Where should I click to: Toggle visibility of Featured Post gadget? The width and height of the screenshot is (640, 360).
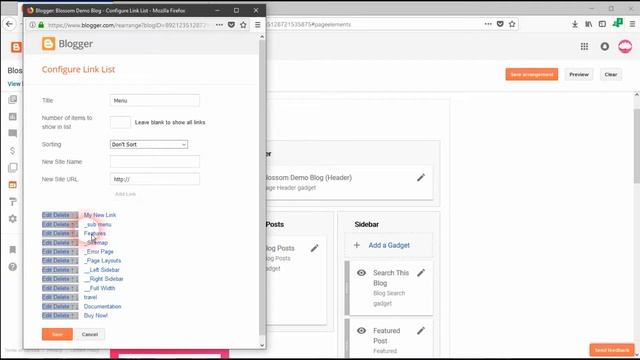pos(361,331)
